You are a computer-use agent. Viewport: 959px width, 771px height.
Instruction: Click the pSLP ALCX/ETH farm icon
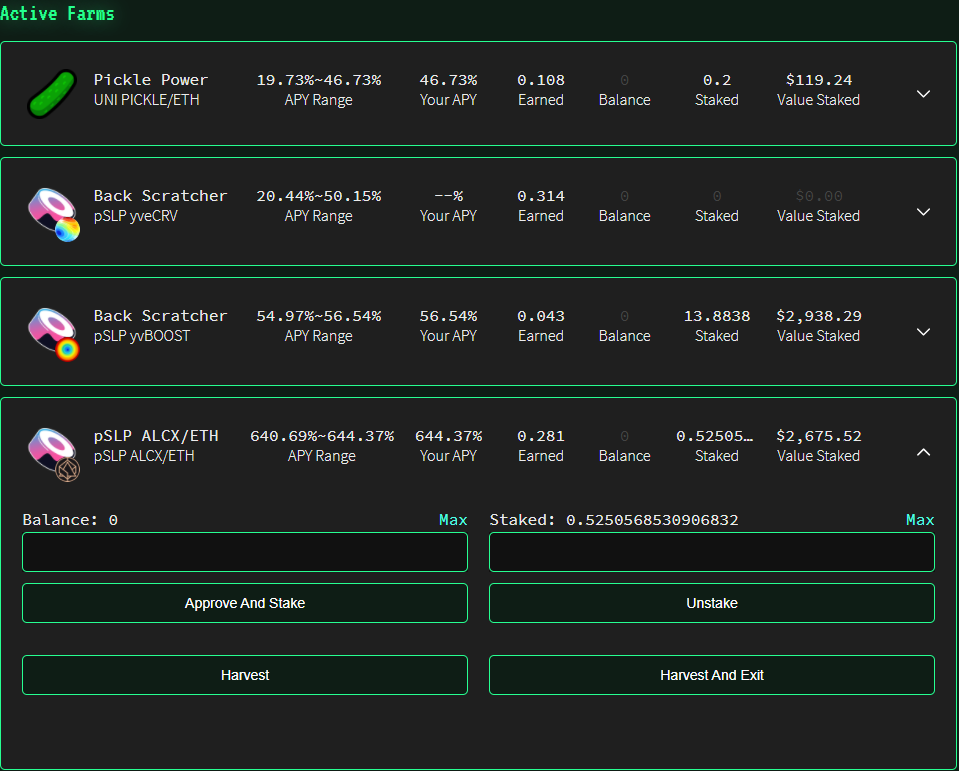point(54,454)
